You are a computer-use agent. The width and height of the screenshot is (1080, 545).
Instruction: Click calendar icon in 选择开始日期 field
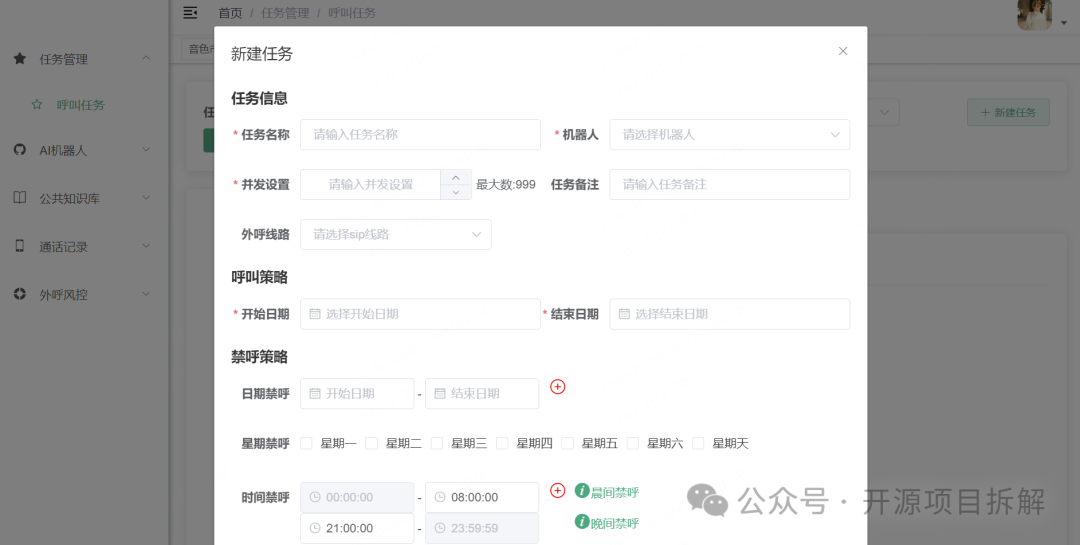coord(315,313)
